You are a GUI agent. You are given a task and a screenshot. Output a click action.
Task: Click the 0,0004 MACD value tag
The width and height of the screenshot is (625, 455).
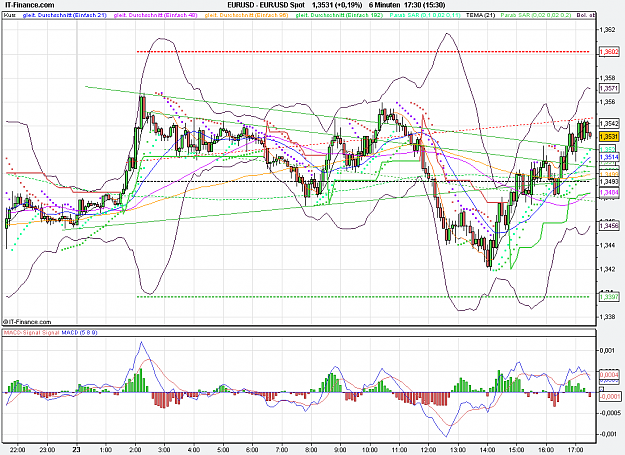(x=609, y=375)
